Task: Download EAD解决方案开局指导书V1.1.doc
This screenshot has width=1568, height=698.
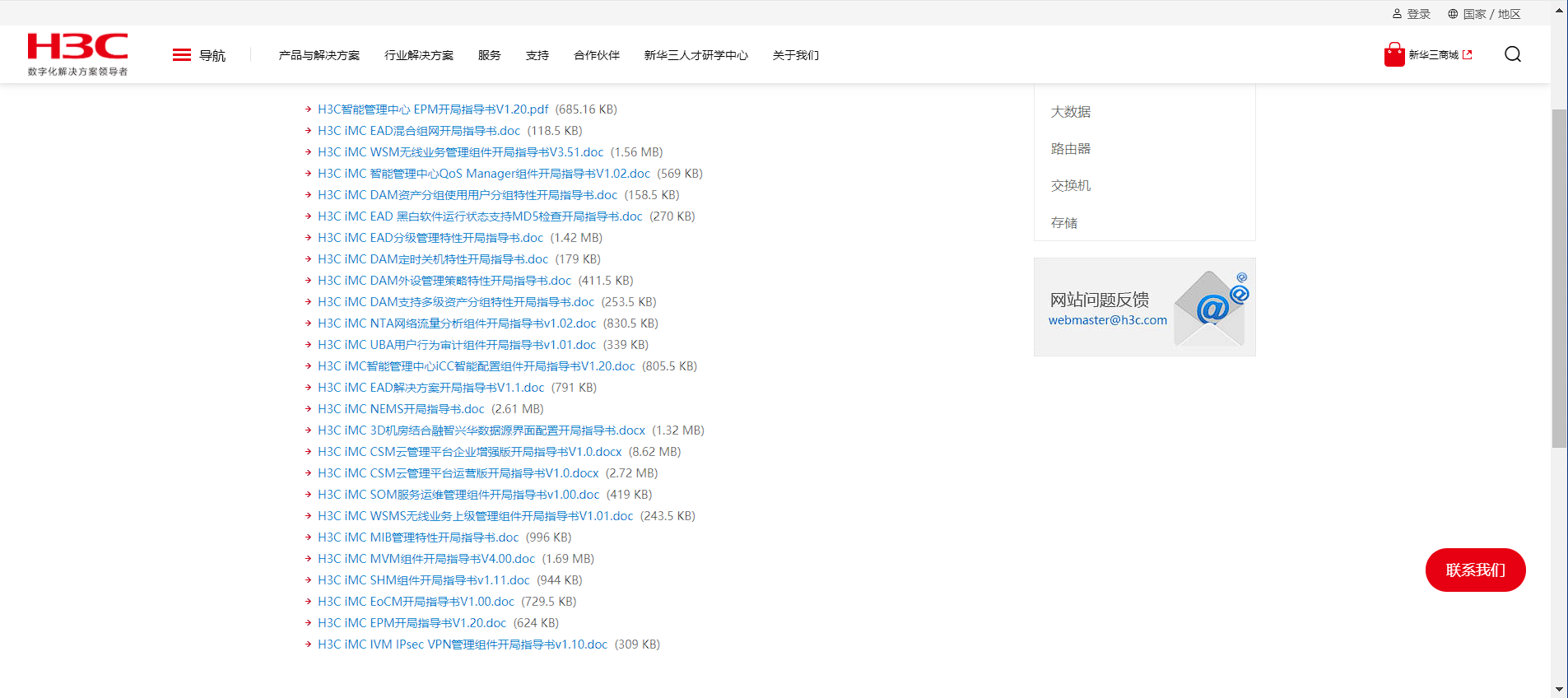Action: pos(431,388)
